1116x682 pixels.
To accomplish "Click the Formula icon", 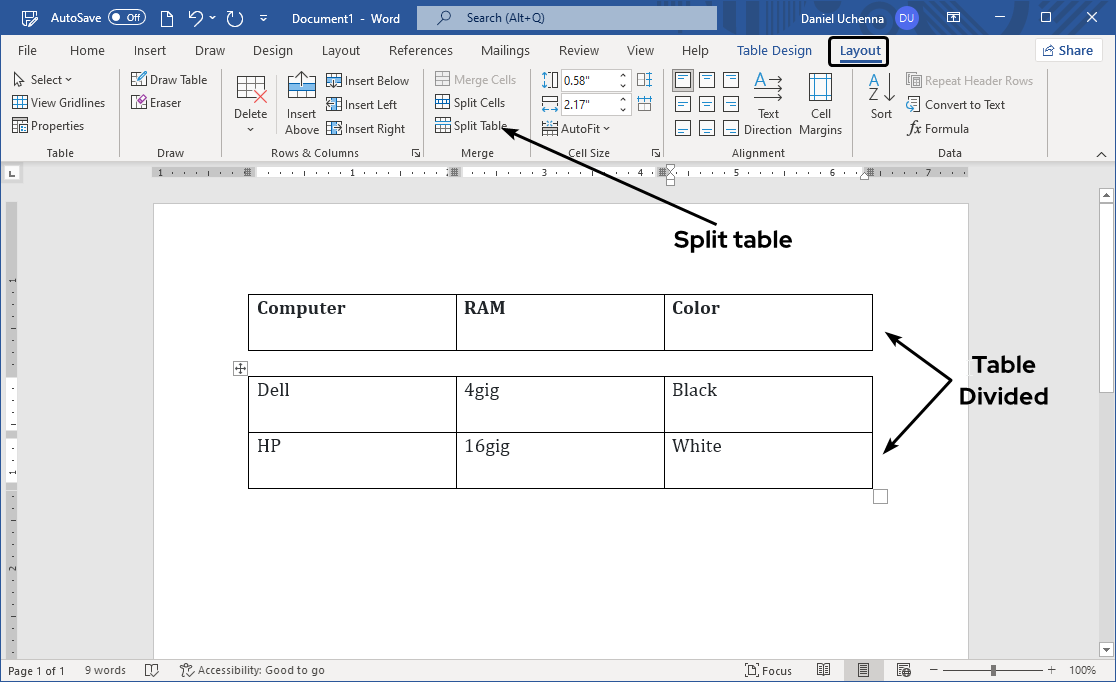I will click(x=938, y=128).
